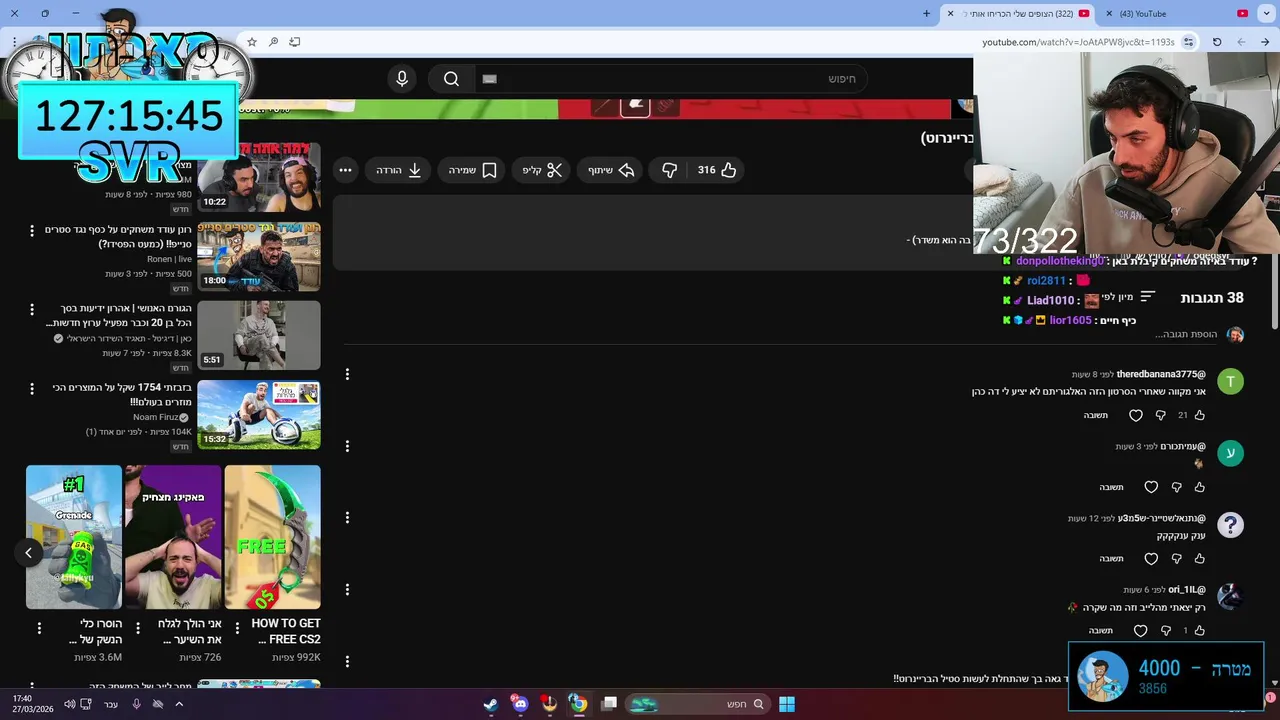Open options for the ענק ענקקקק comment
Viewport: 1280px width, 720px height.
point(347,518)
